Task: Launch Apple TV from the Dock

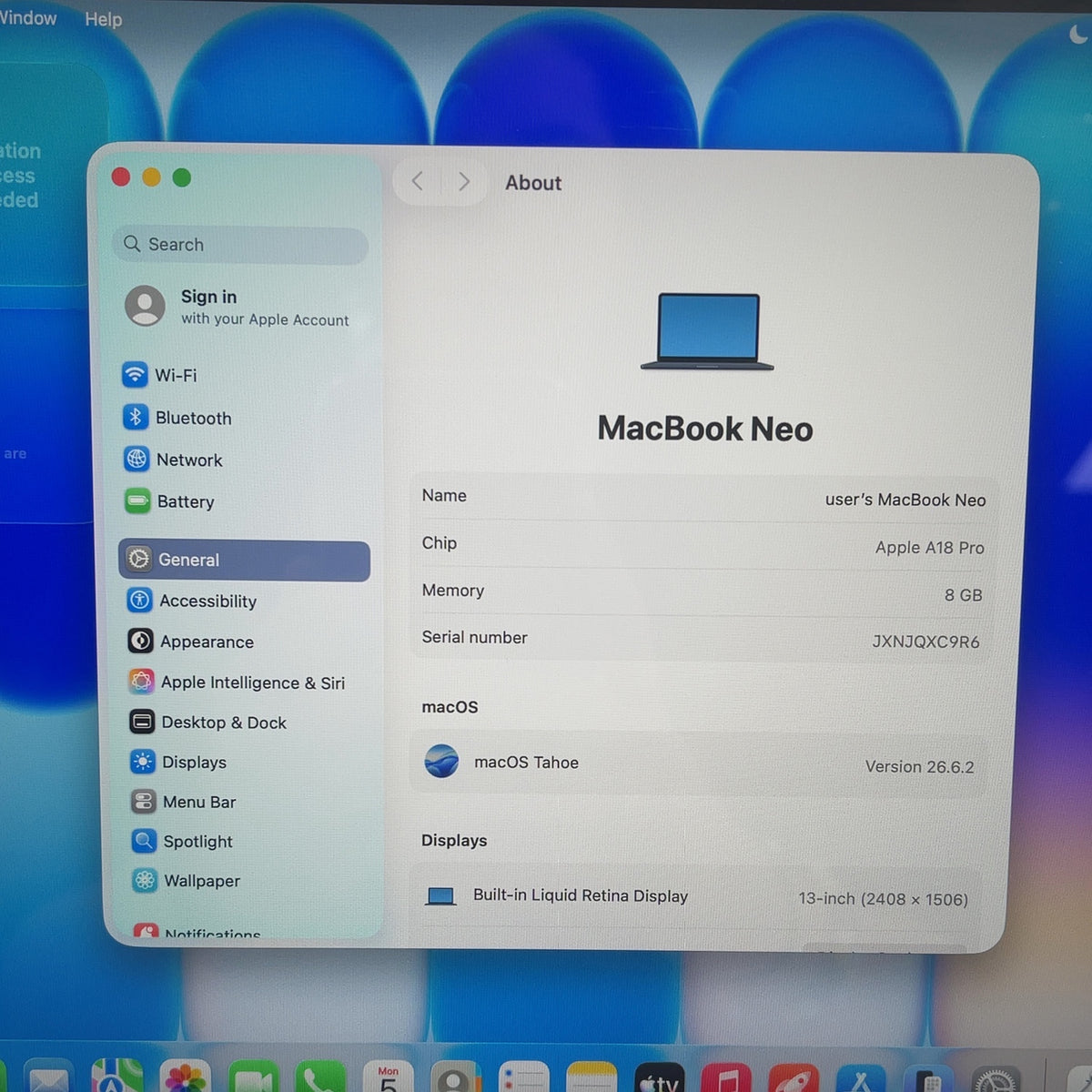Action: [x=660, y=1078]
